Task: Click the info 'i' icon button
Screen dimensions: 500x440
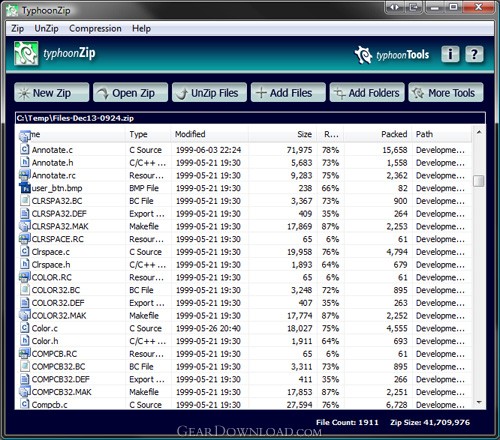Action: point(450,54)
